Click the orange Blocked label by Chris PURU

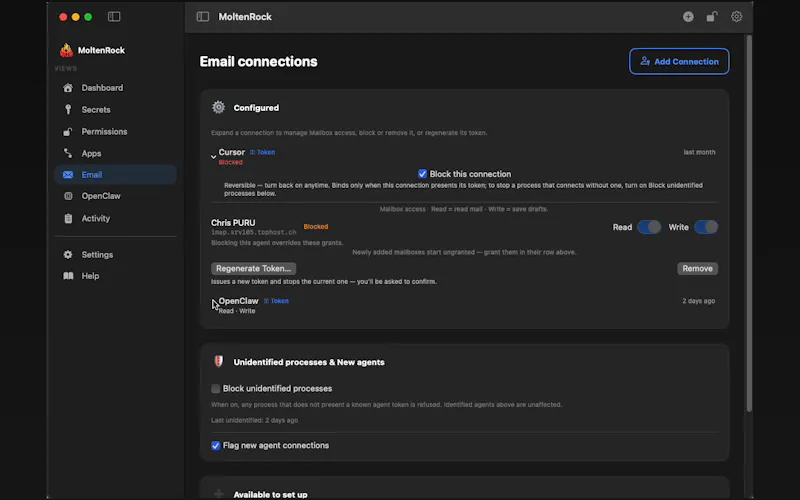point(316,227)
